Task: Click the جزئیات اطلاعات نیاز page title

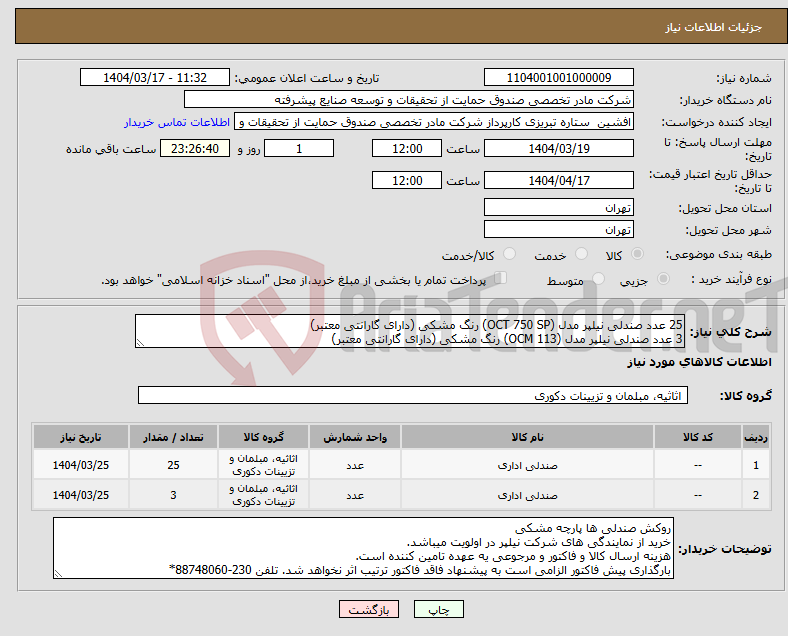Action: click(714, 27)
